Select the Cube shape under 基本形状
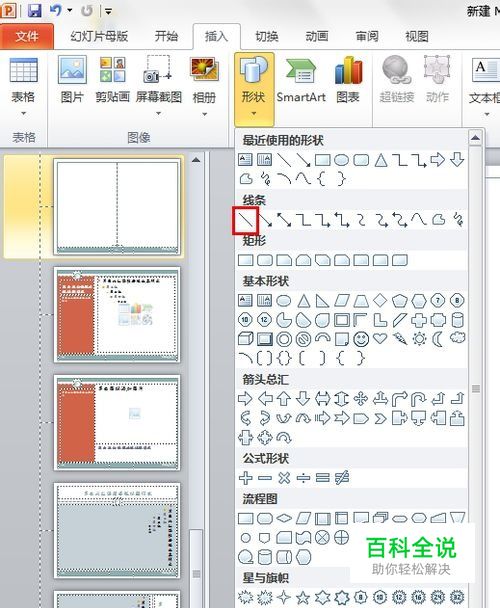This screenshot has height=608, width=500. click(245, 339)
